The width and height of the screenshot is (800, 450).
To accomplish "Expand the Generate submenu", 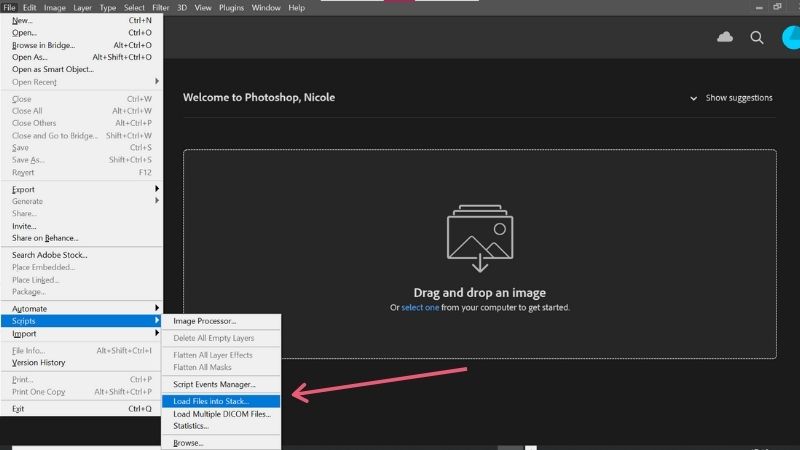I will click(82, 202).
